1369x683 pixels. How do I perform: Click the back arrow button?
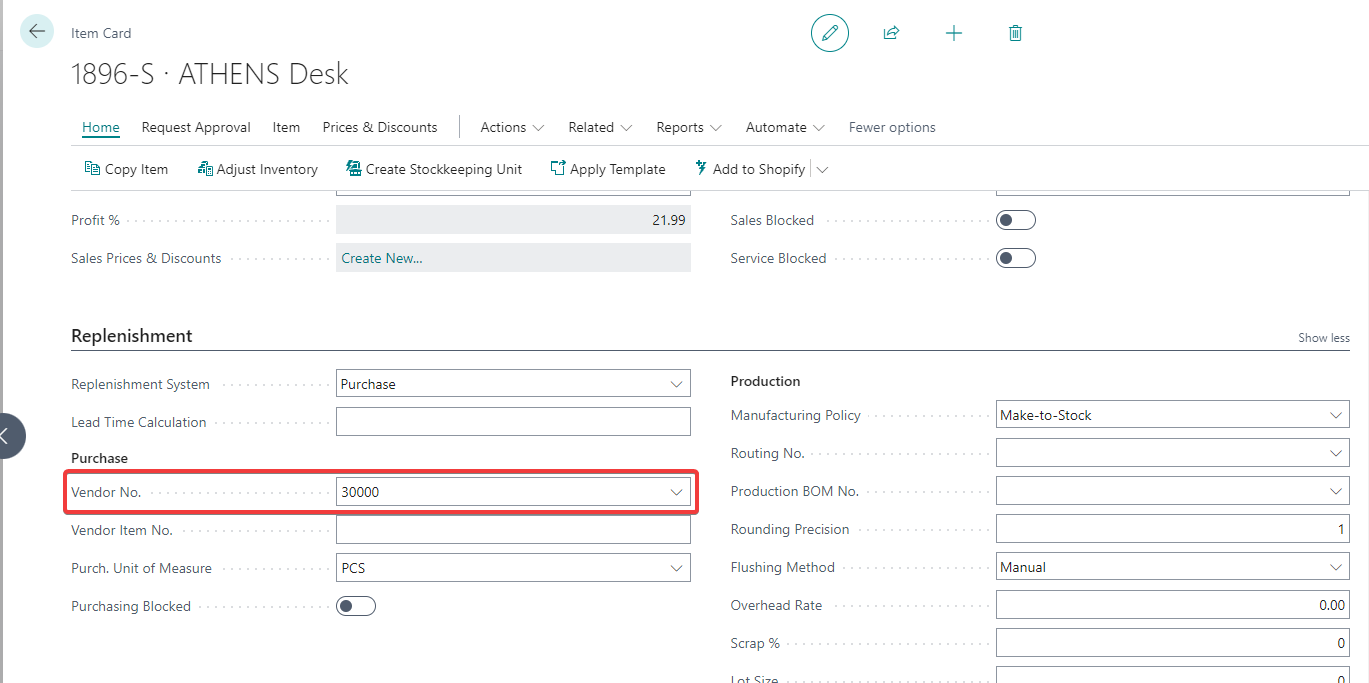[37, 32]
